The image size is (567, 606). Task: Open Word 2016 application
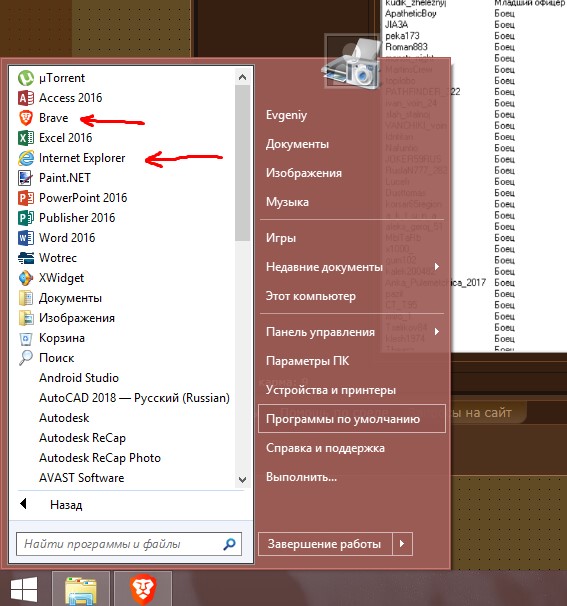coord(57,238)
